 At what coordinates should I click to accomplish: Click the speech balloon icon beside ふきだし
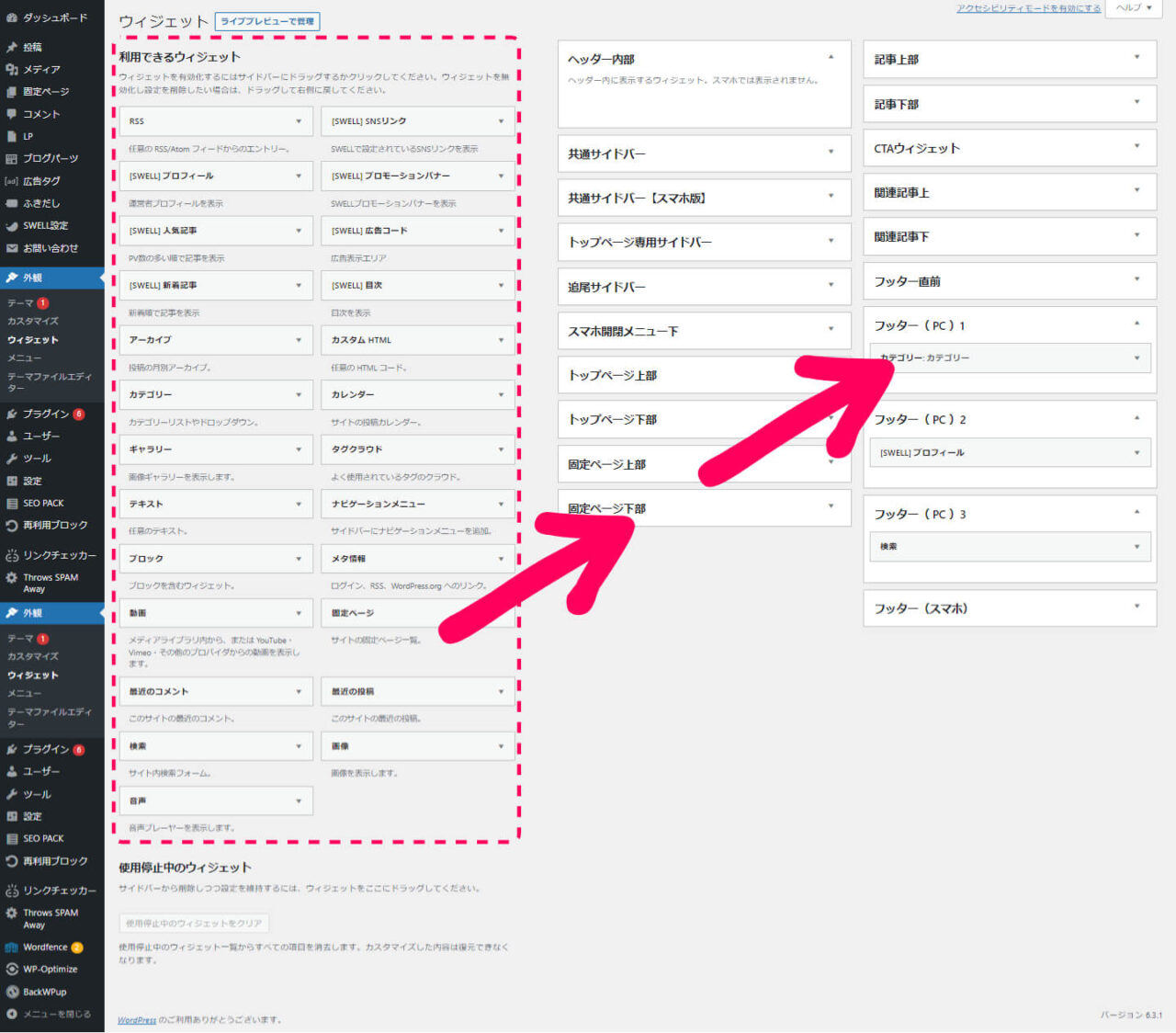tap(11, 203)
